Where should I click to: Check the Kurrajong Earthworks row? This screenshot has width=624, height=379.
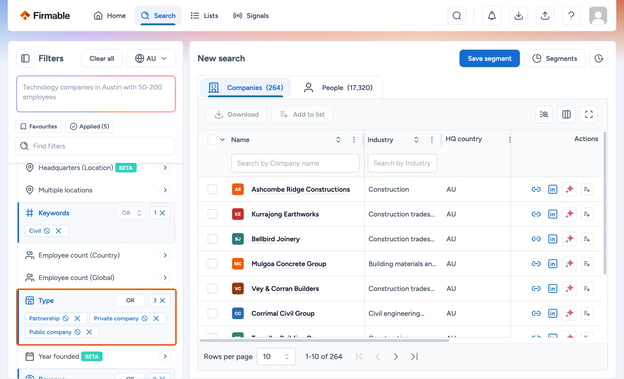tap(212, 214)
